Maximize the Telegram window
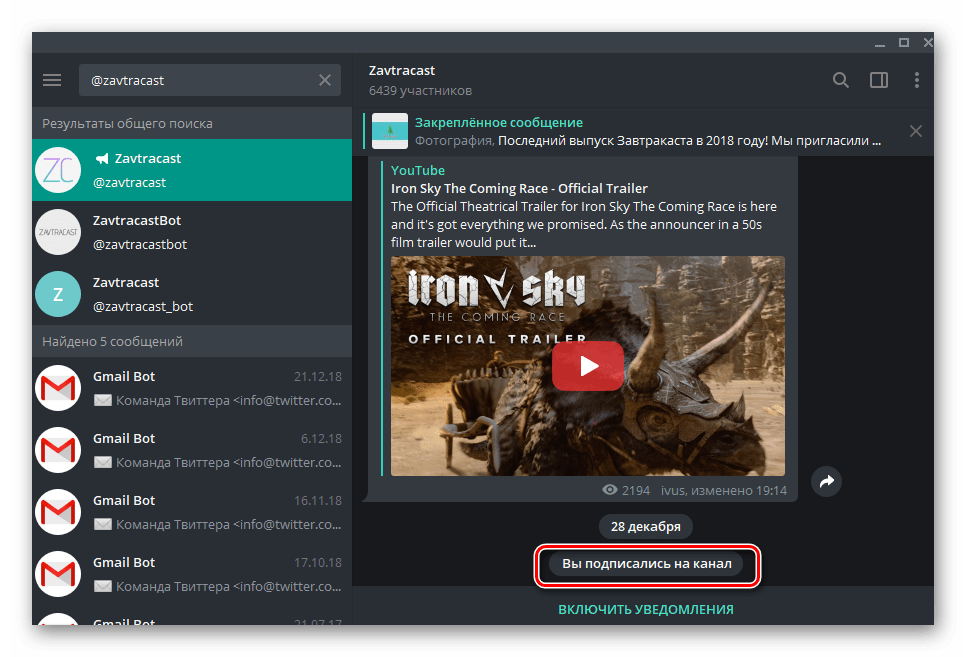 [x=904, y=43]
